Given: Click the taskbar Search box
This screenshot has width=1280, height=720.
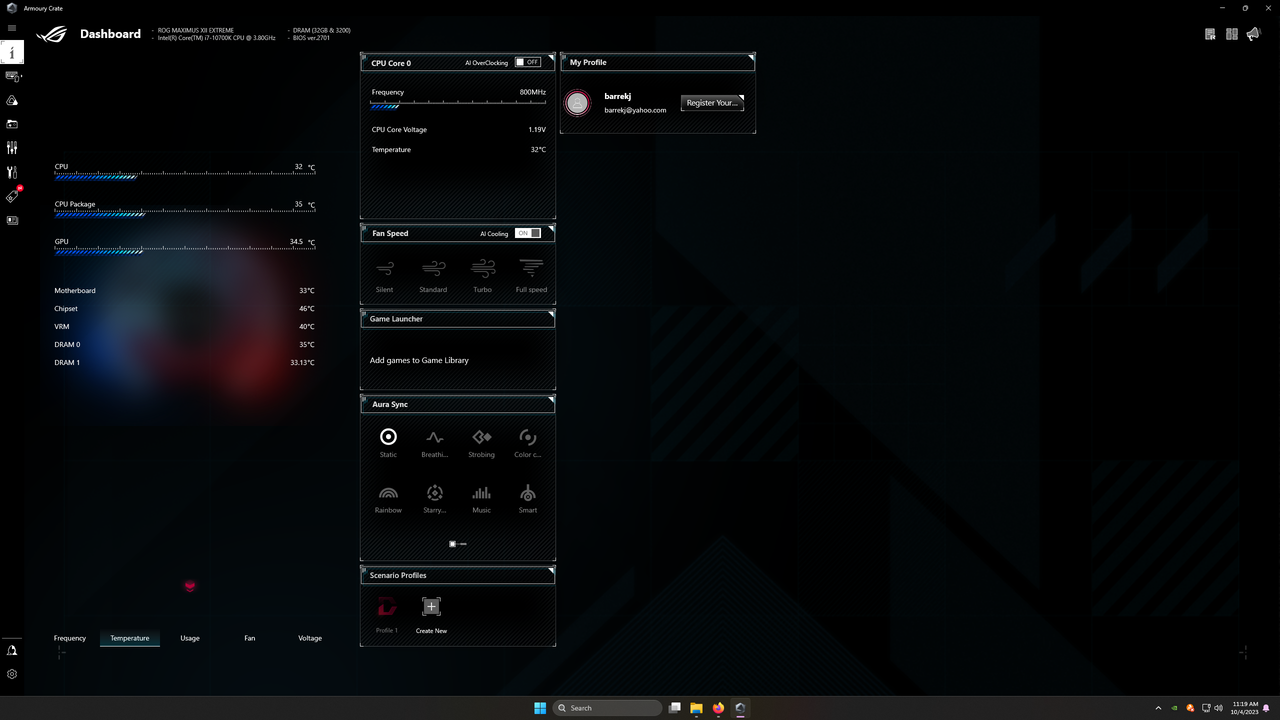Looking at the screenshot, I should [608, 708].
